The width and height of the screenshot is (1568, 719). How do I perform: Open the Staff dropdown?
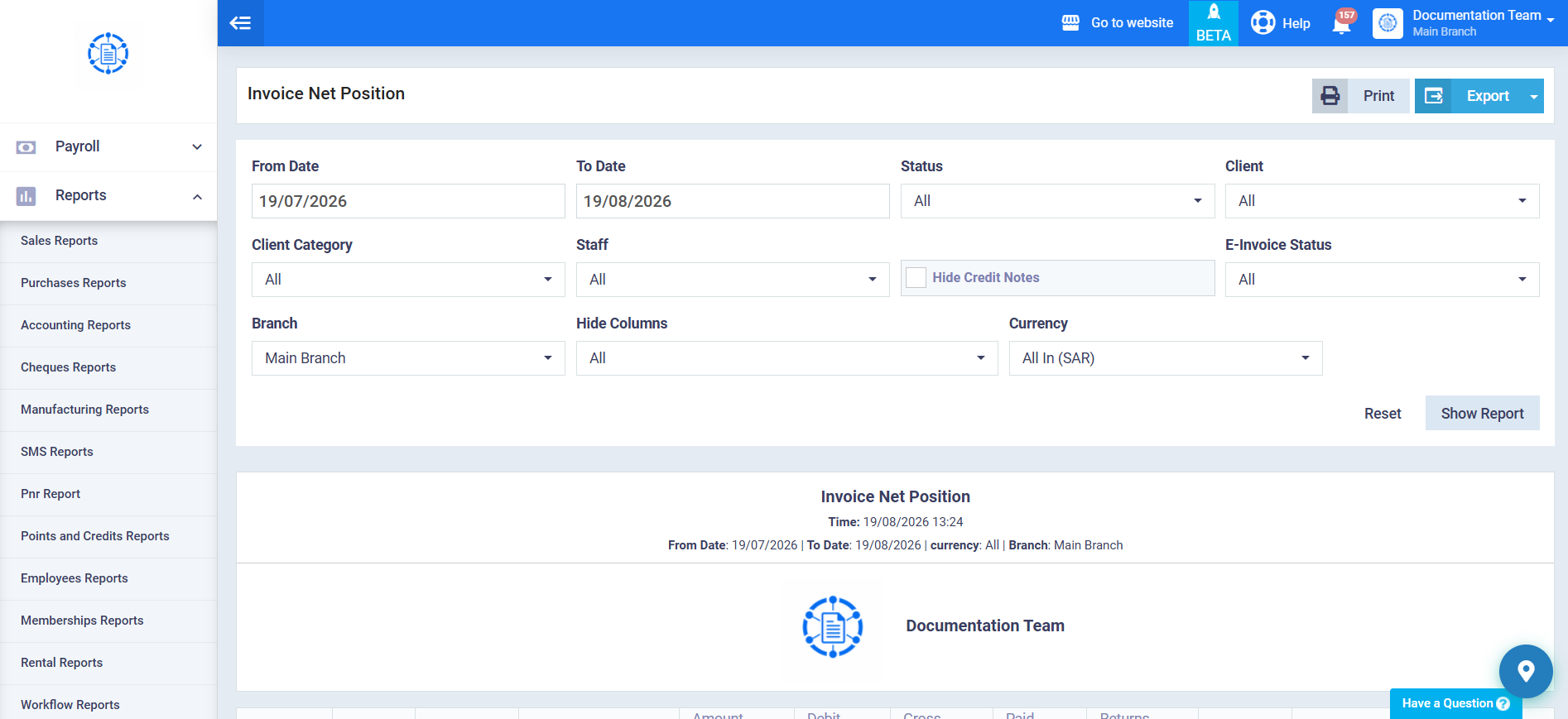click(x=733, y=280)
